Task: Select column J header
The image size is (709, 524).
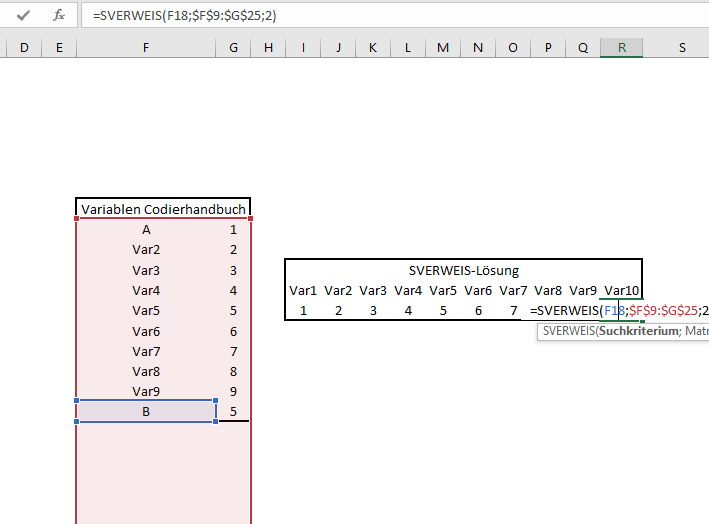Action: pos(338,47)
